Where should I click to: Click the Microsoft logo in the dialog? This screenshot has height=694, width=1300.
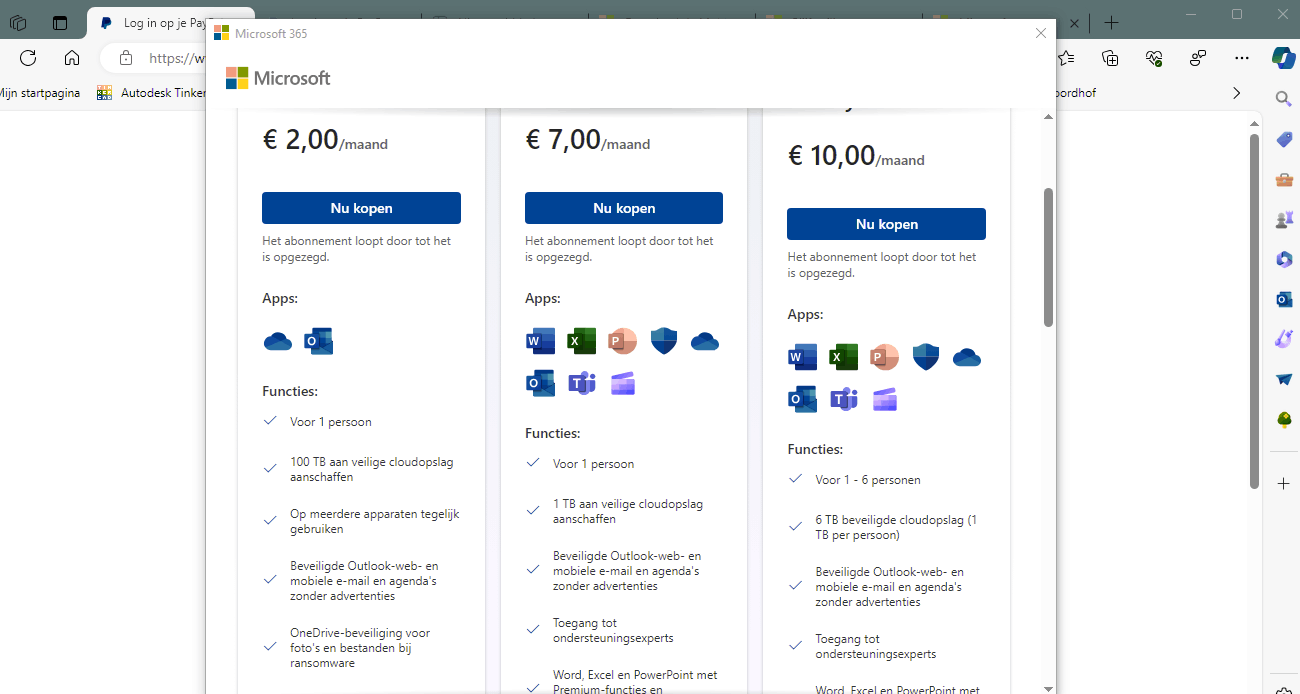pyautogui.click(x=278, y=78)
